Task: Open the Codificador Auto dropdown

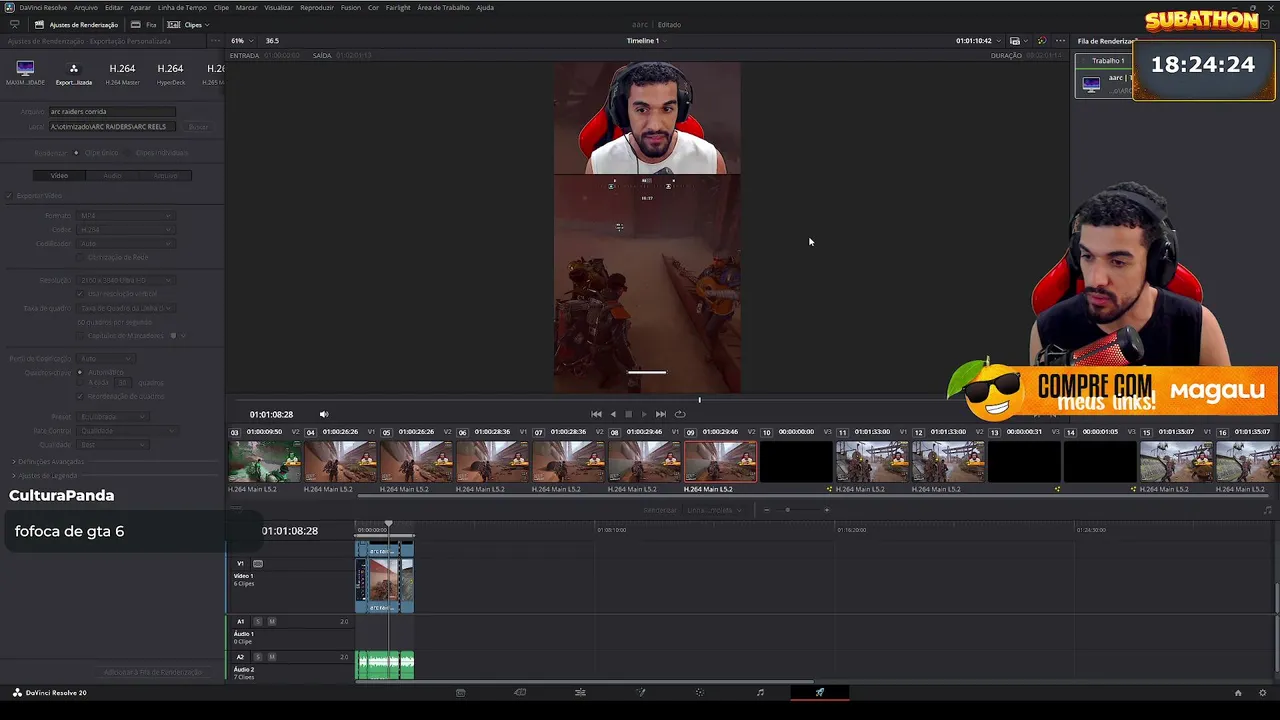Action: pos(125,243)
